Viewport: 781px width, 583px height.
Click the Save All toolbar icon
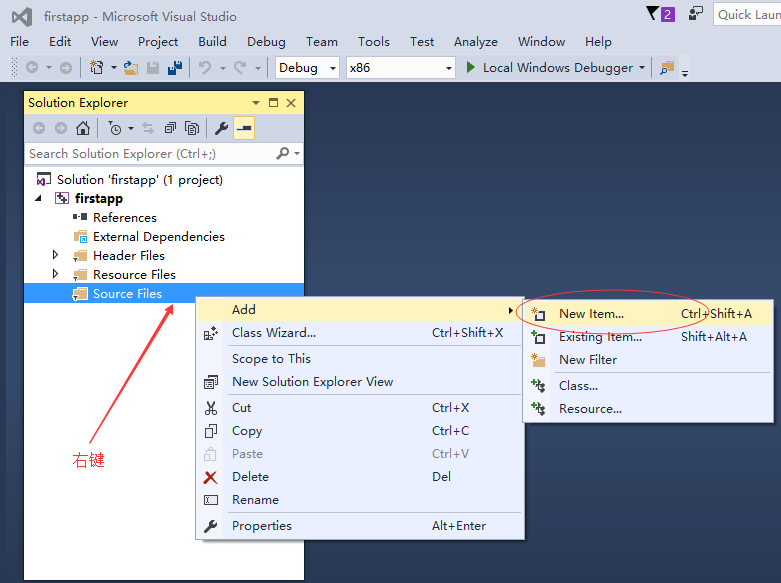point(175,68)
